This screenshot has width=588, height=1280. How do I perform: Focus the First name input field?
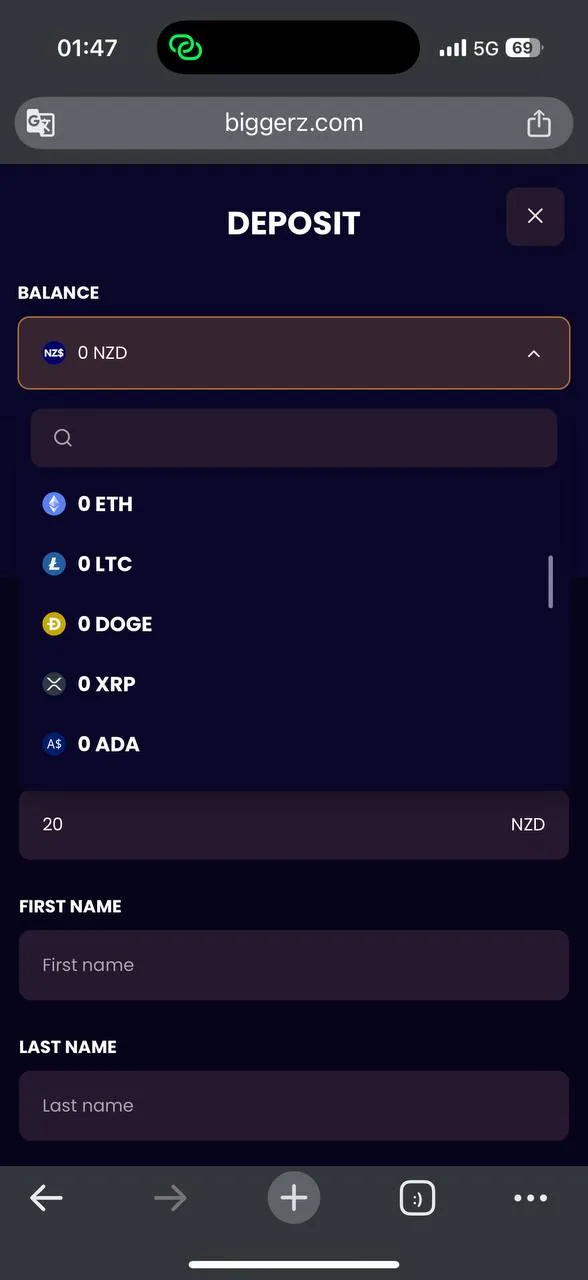(x=294, y=965)
